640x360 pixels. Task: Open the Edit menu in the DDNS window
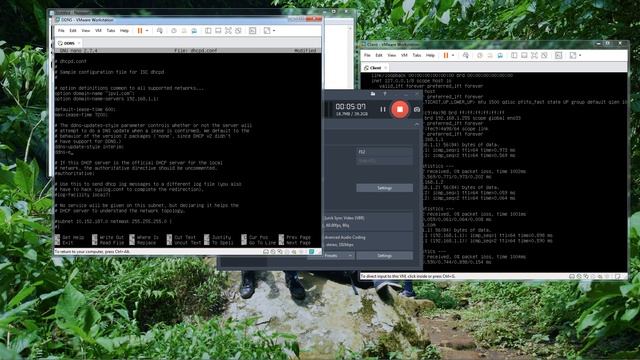[73, 31]
